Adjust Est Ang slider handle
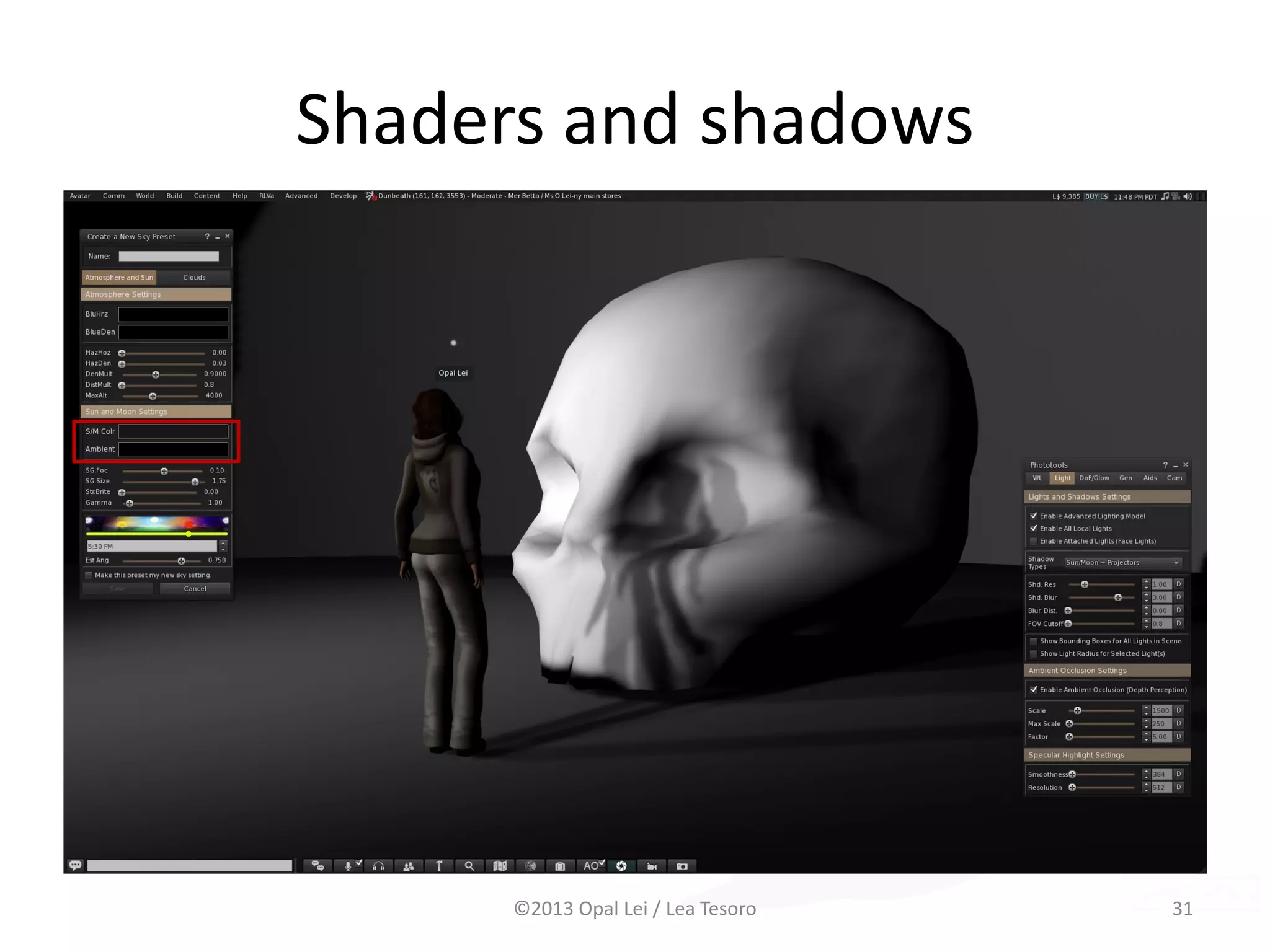This screenshot has width=1270, height=952. click(x=181, y=560)
